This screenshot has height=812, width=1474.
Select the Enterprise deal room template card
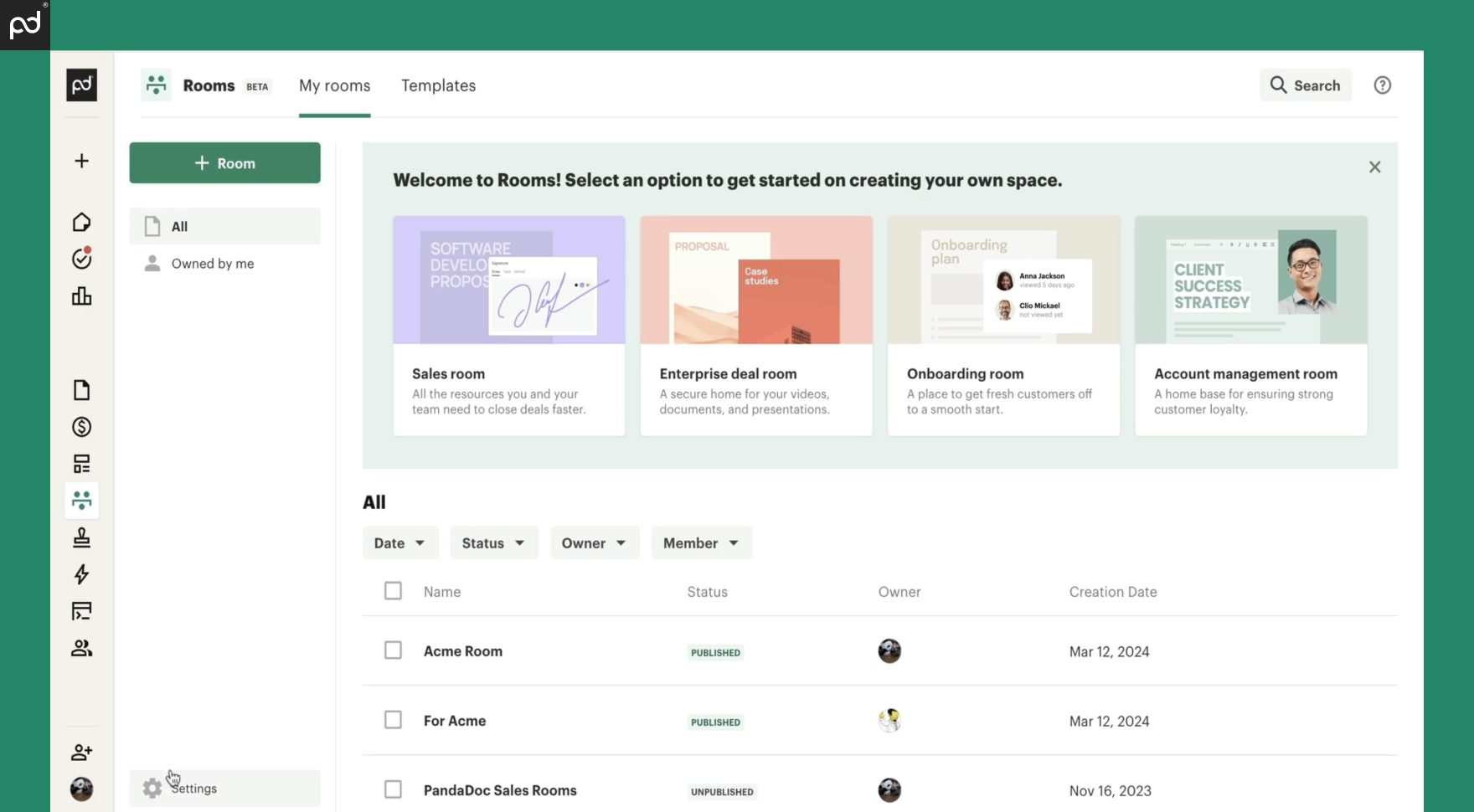(x=756, y=326)
